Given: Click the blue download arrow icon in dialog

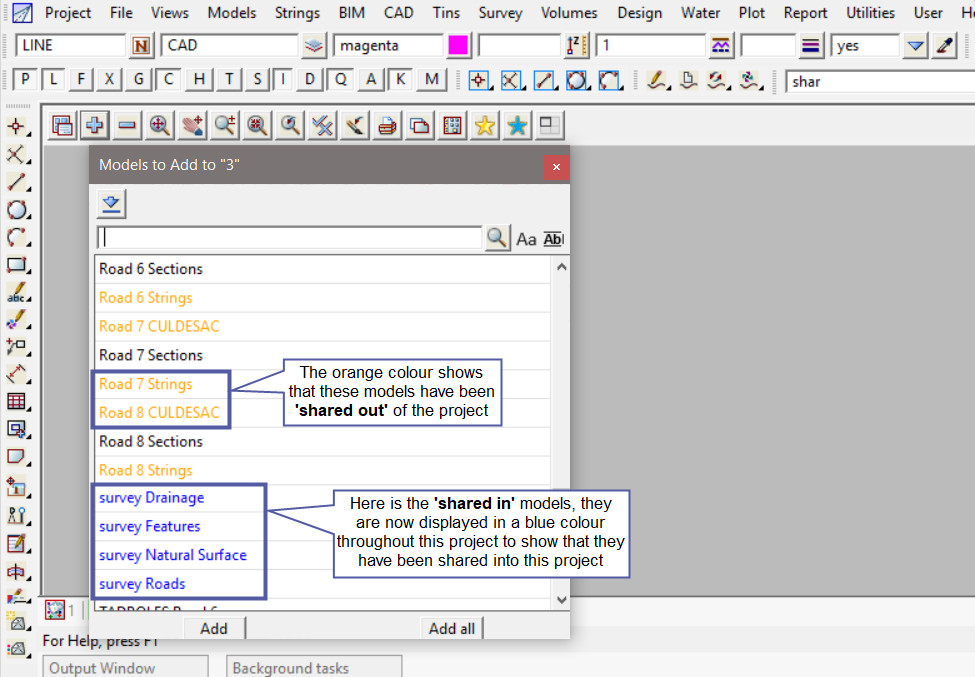Looking at the screenshot, I should 111,204.
